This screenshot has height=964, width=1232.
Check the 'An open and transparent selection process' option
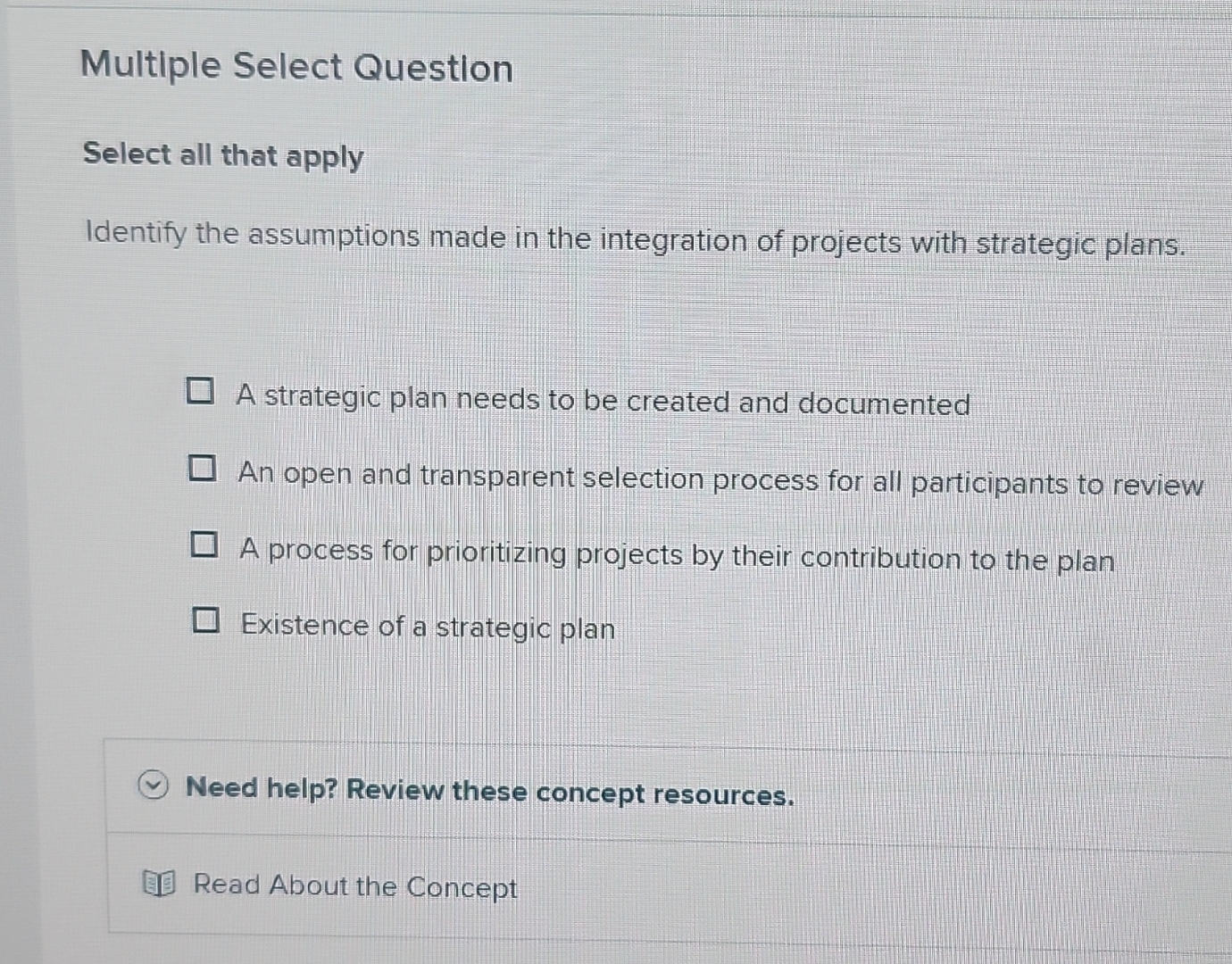click(x=204, y=469)
